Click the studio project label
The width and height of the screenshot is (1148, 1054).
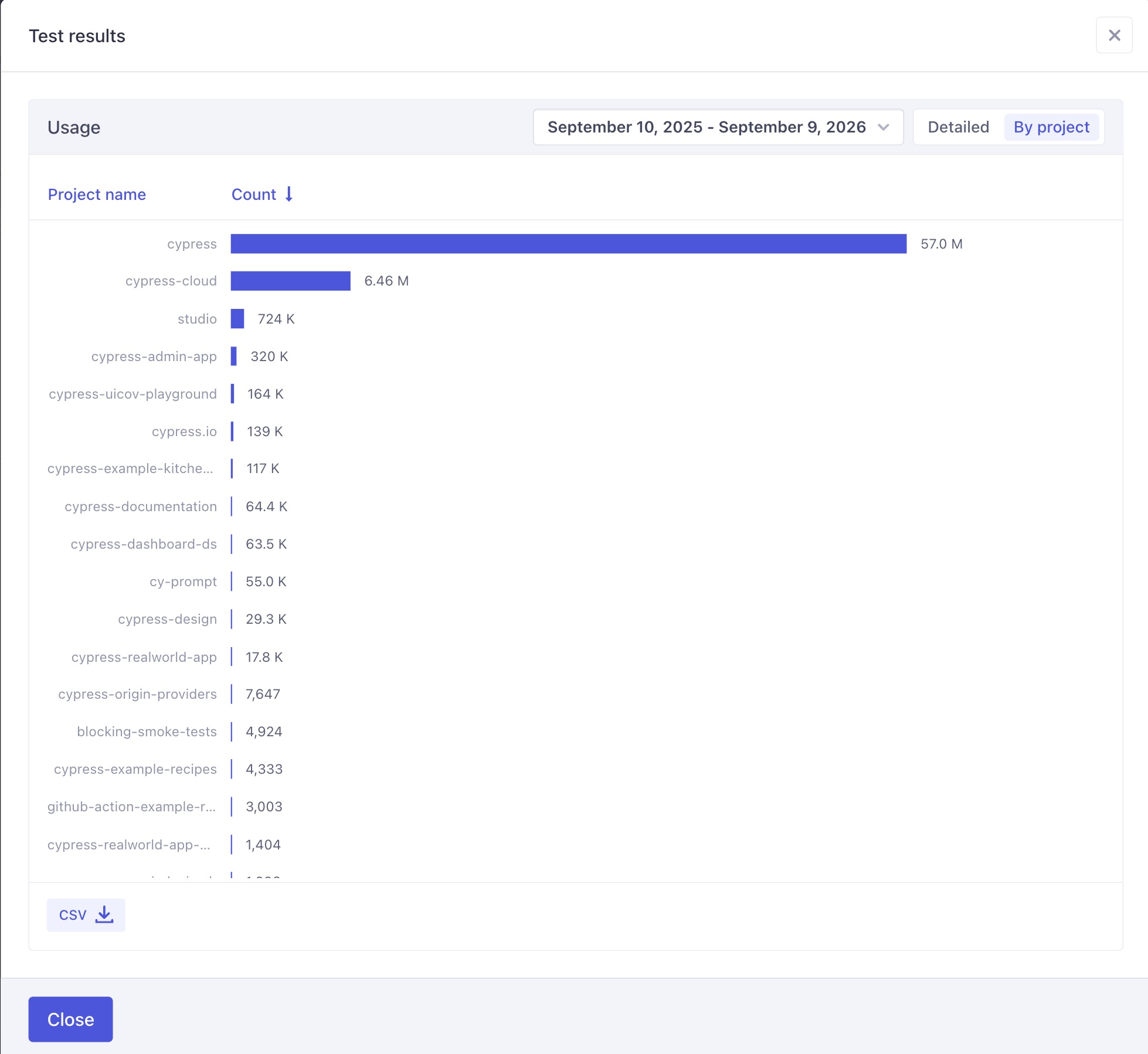[x=197, y=318]
